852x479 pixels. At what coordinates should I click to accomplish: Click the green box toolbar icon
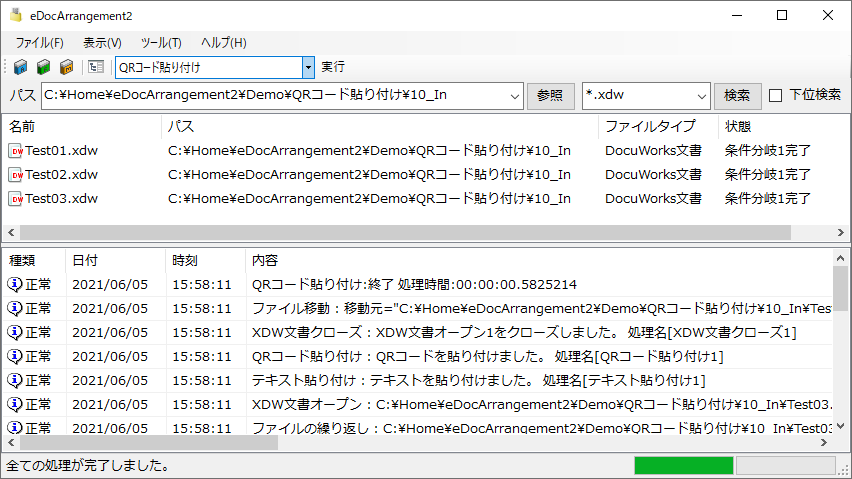coord(43,67)
